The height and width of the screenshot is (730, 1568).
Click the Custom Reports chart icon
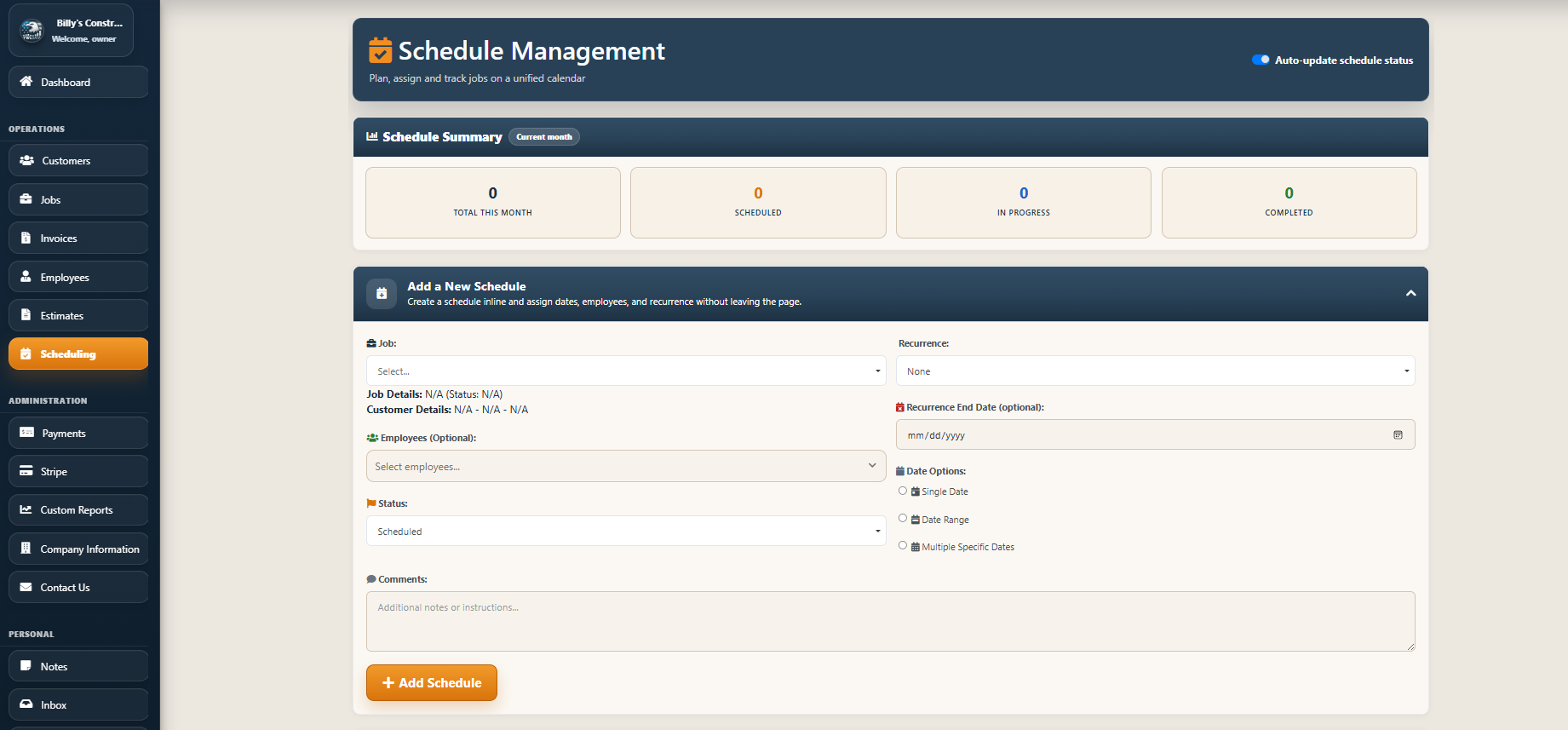click(26, 509)
